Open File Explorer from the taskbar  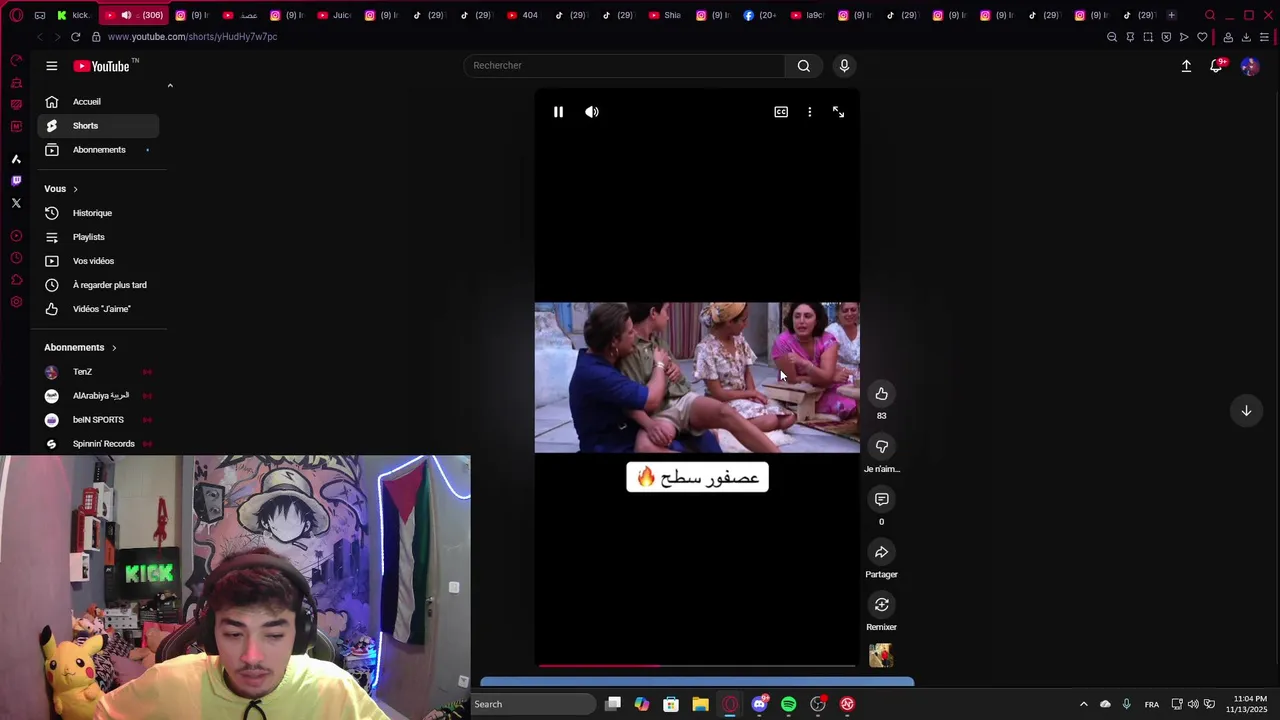coord(700,704)
